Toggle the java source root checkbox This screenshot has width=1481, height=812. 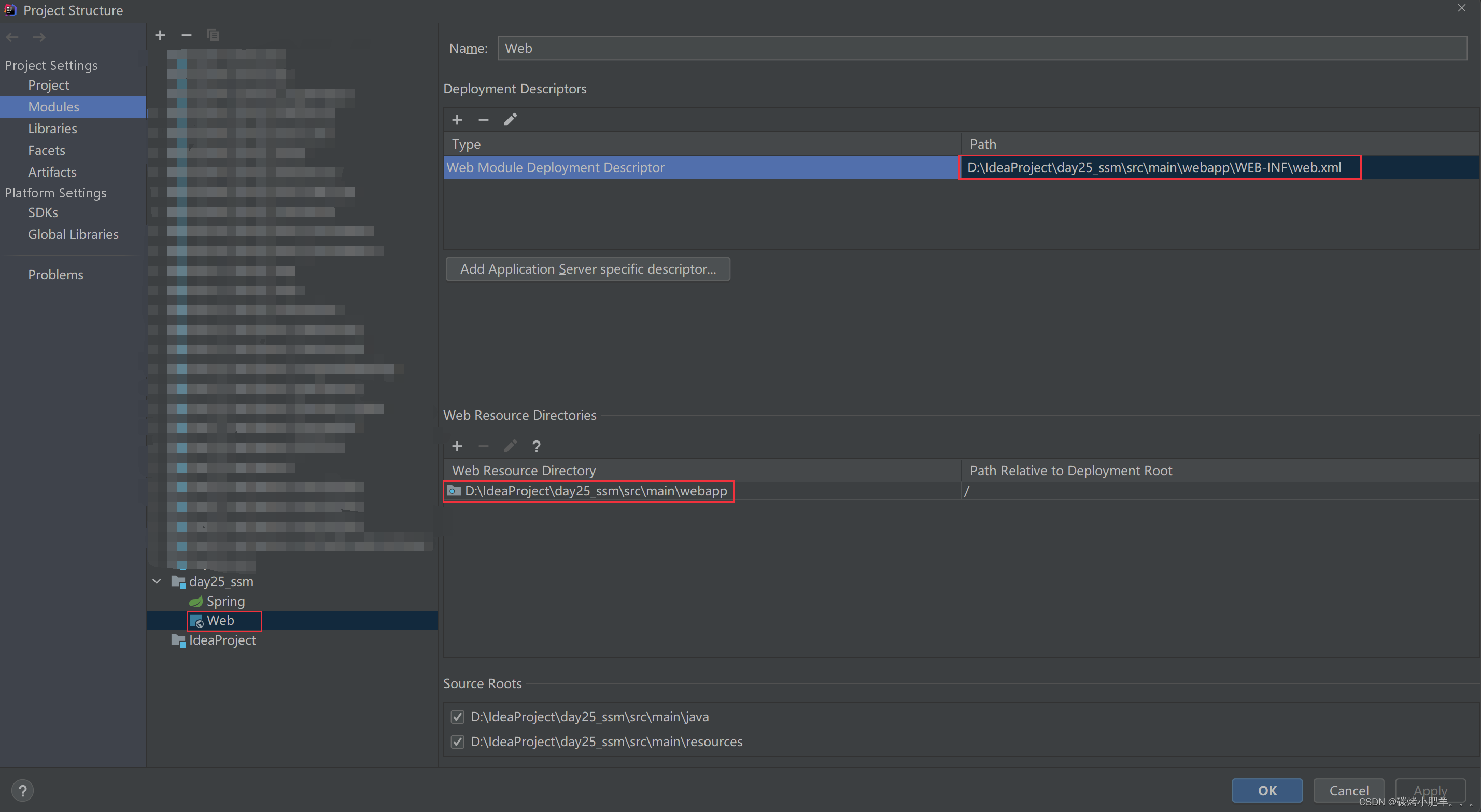pyautogui.click(x=457, y=716)
